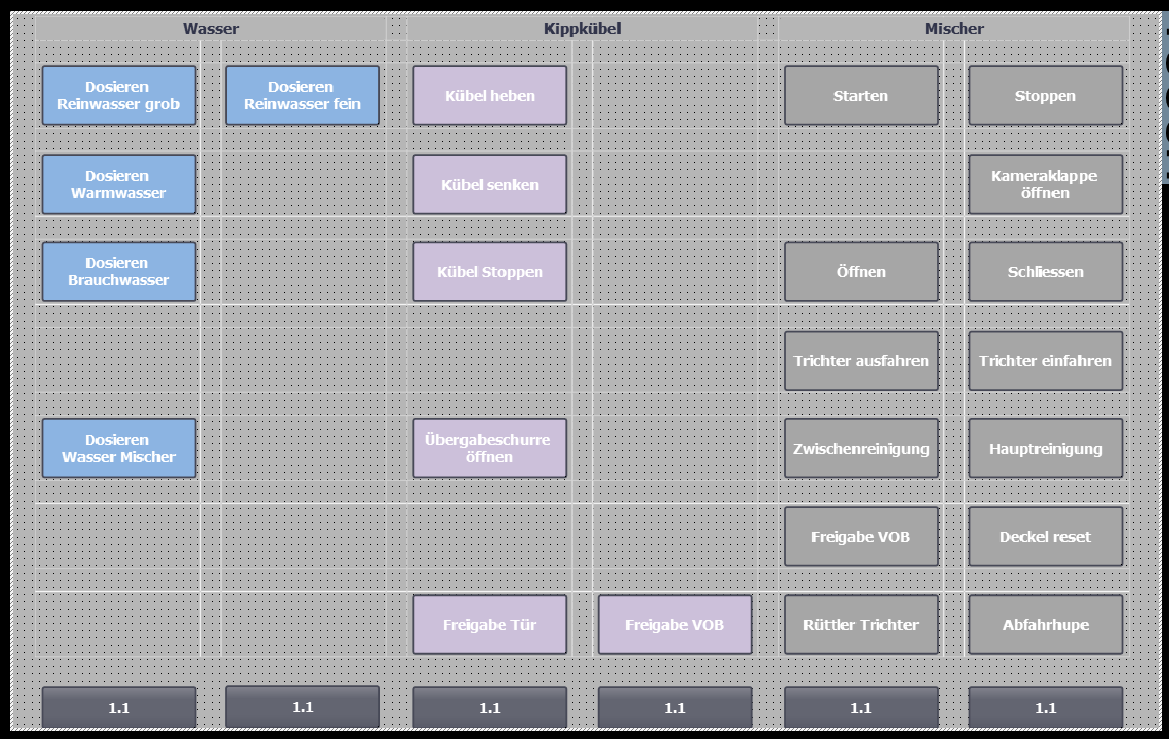Select Dosieren Warmwasser button
Image resolution: width=1169 pixels, height=739 pixels.
(x=119, y=184)
